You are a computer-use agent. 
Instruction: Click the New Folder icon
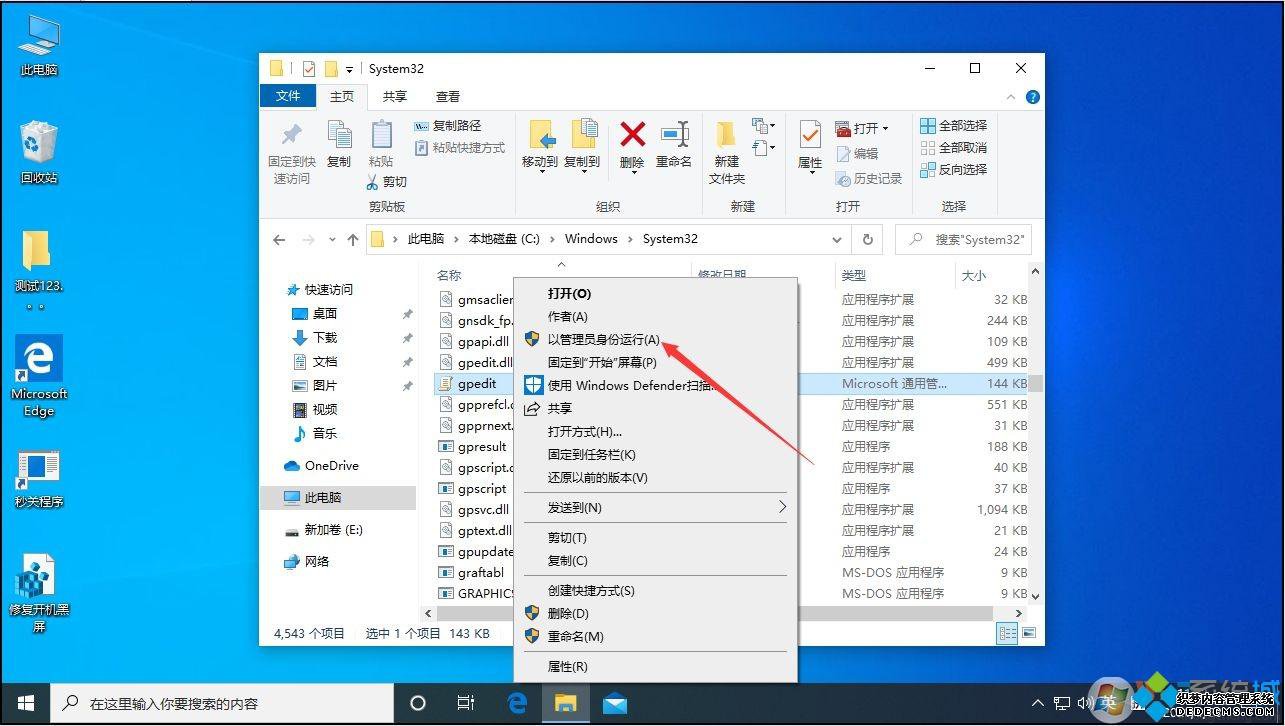pyautogui.click(x=726, y=135)
